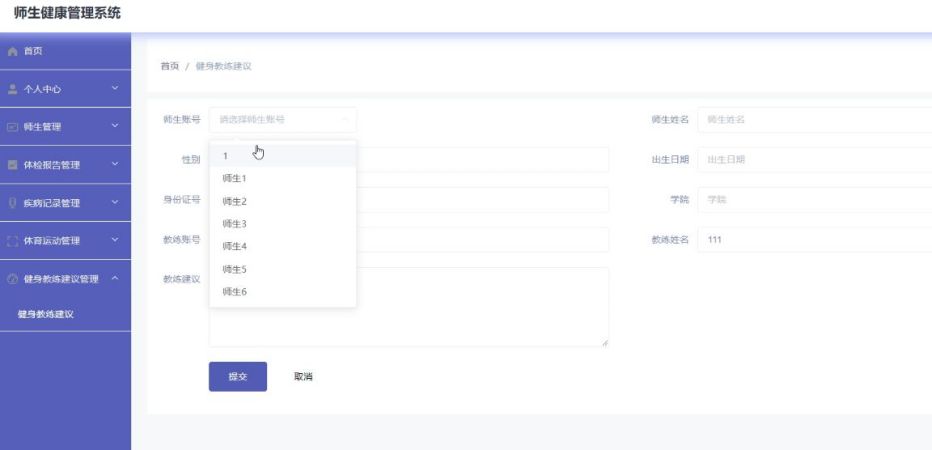Focus the 师生姓名 input field
This screenshot has width=932, height=450.
point(815,119)
